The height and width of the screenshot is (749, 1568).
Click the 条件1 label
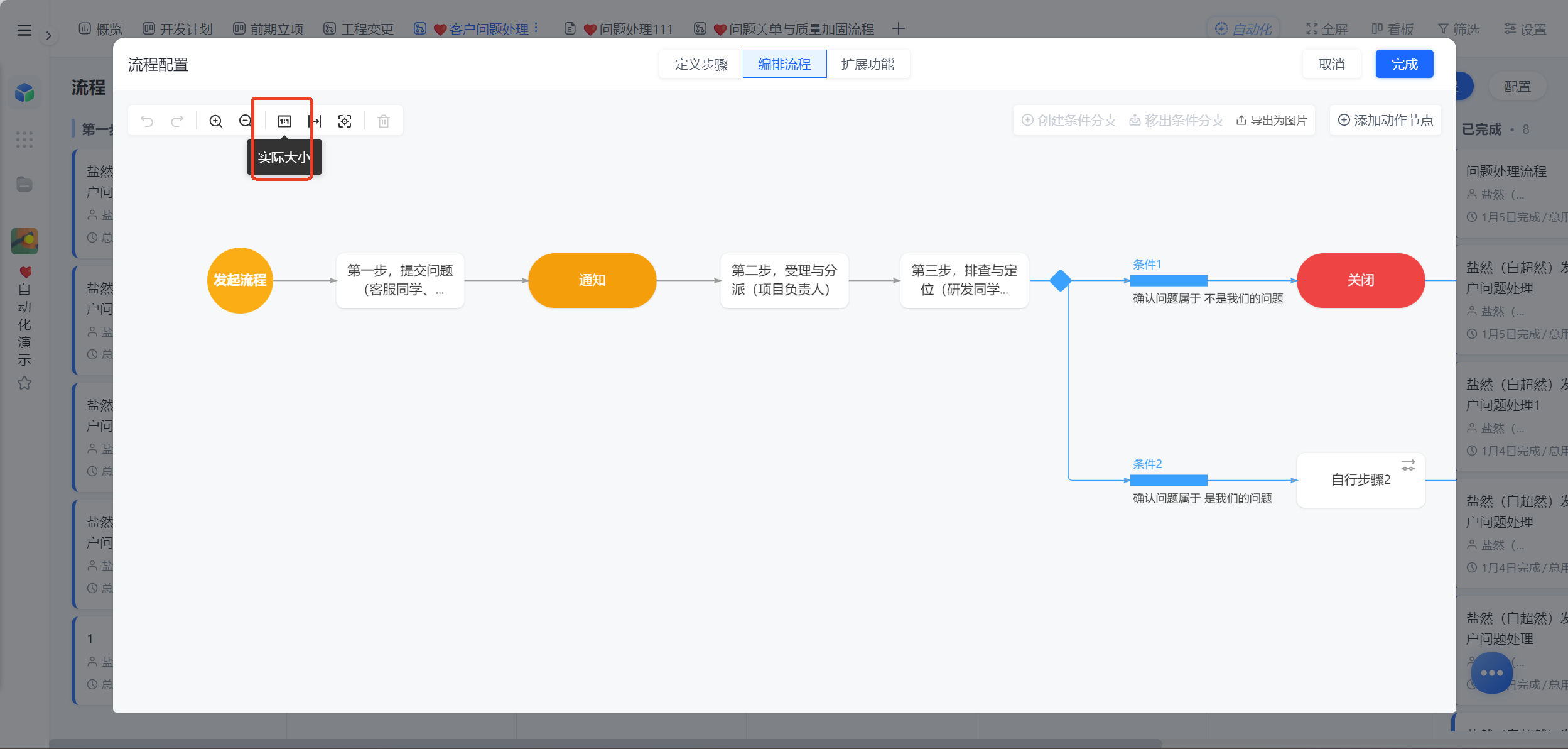tap(1147, 265)
